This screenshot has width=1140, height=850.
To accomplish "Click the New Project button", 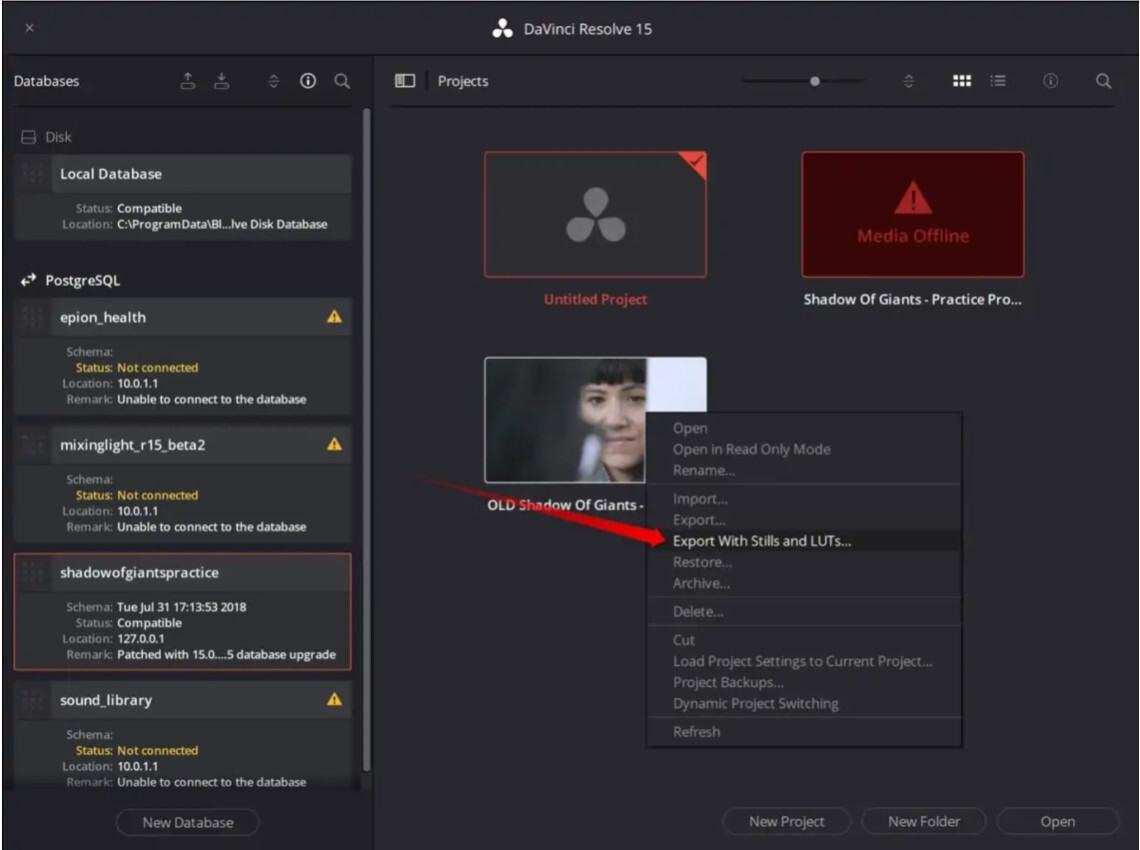I will pos(787,822).
